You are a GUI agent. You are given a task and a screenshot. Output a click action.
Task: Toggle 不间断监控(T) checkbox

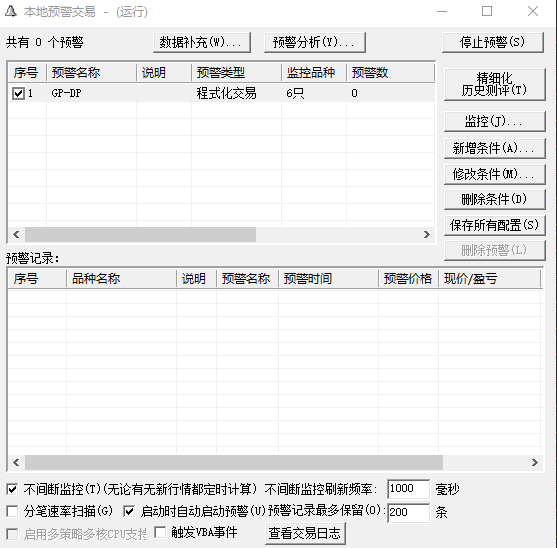(12, 489)
